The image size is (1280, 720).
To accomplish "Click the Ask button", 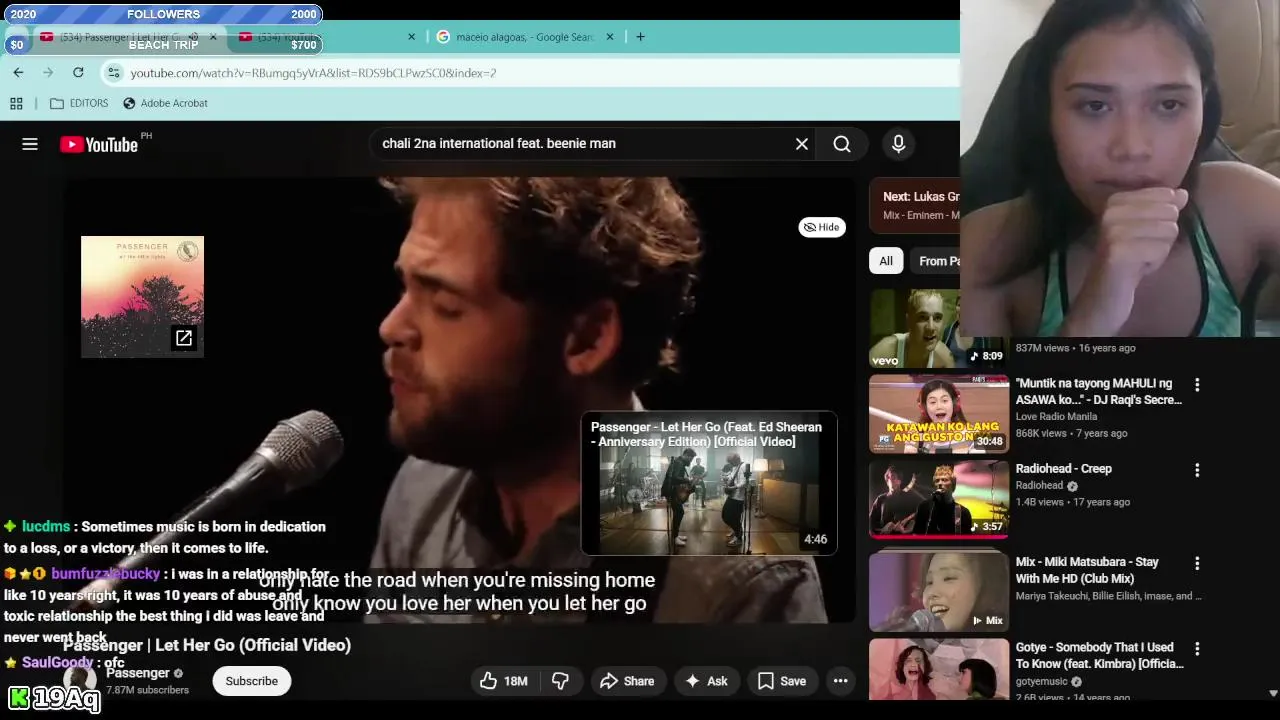I will pyautogui.click(x=706, y=681).
